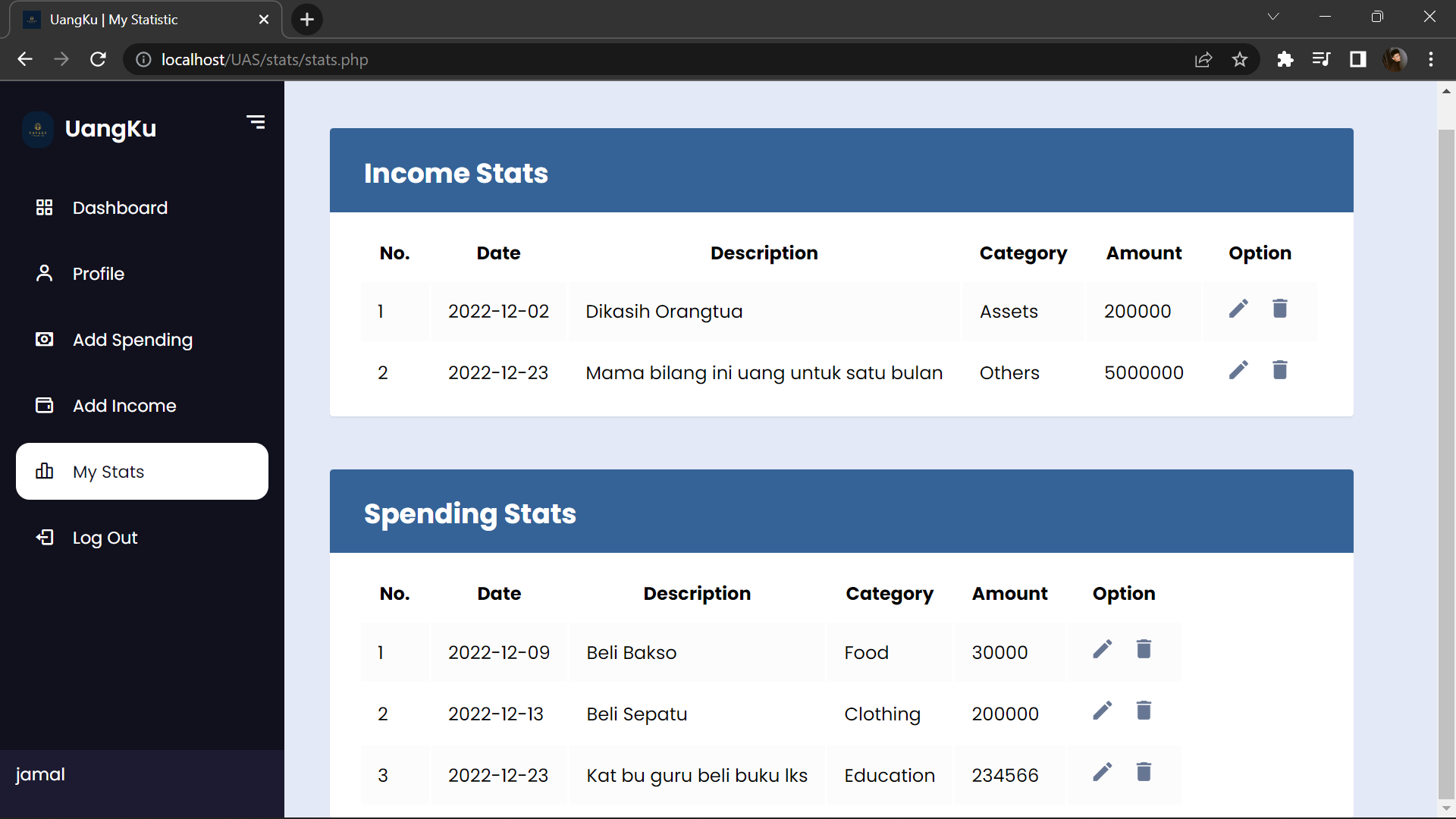1456x819 pixels.
Task: Delete the "Kat bu guru" education expense
Action: (x=1144, y=772)
